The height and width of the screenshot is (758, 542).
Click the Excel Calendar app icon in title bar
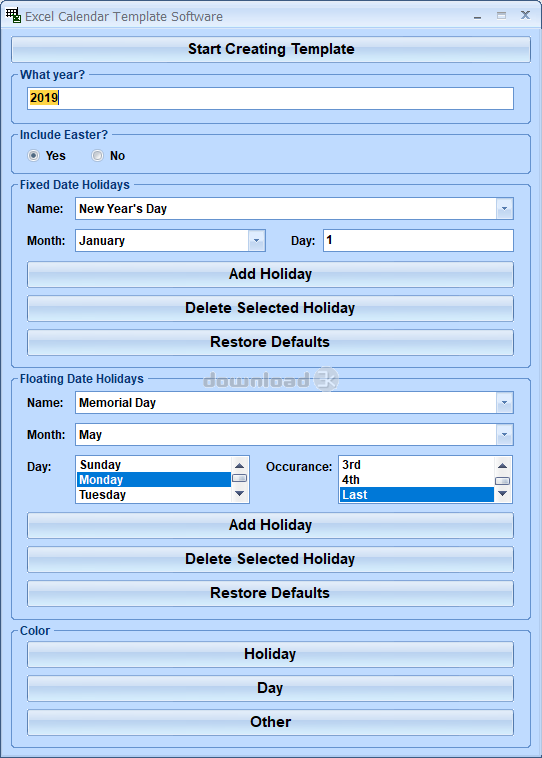click(x=14, y=15)
